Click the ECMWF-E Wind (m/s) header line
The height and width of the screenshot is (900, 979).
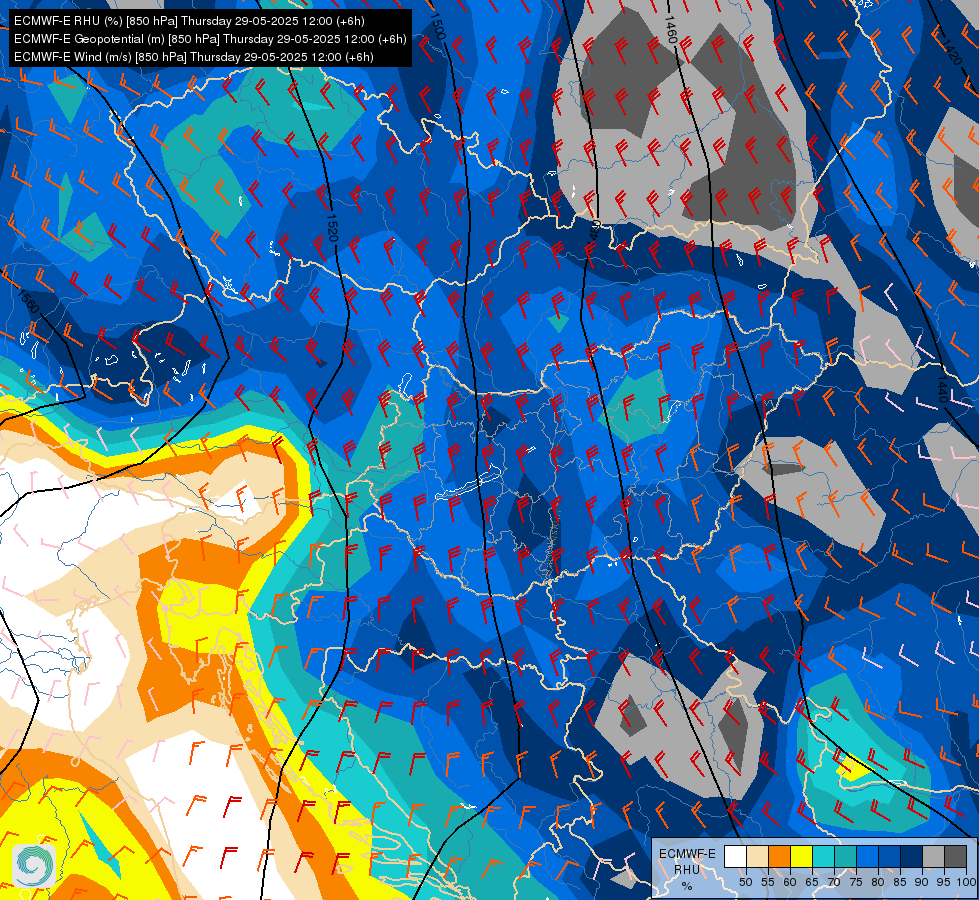(194, 57)
